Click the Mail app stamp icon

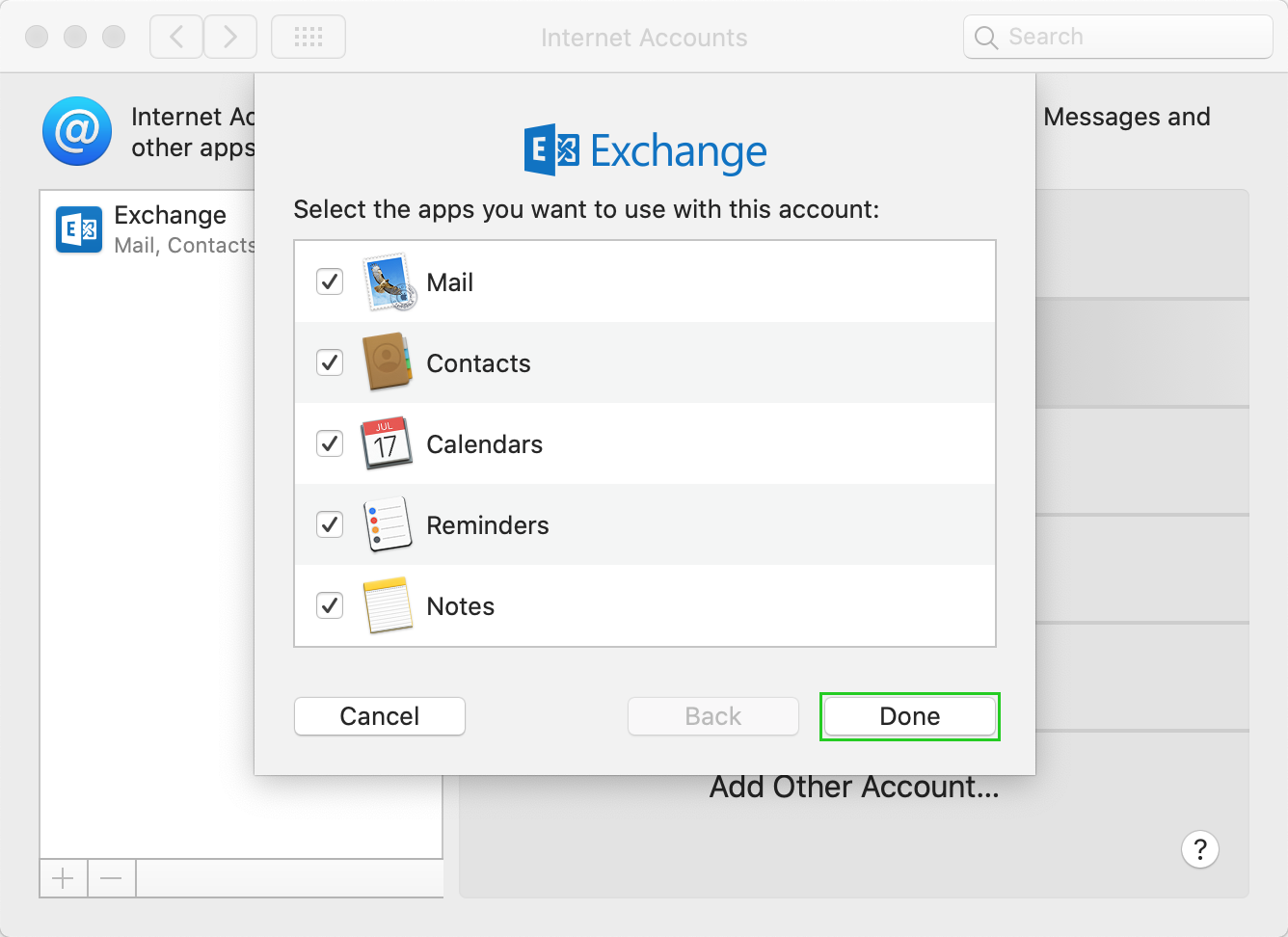(x=389, y=282)
